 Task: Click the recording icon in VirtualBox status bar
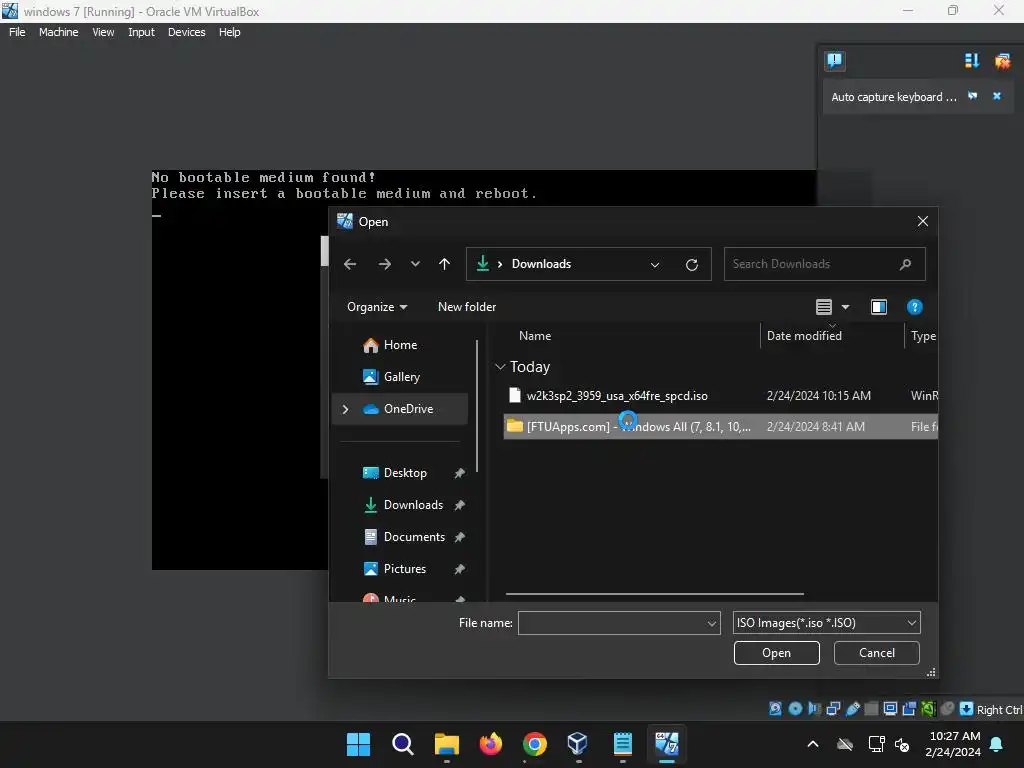tap(909, 709)
